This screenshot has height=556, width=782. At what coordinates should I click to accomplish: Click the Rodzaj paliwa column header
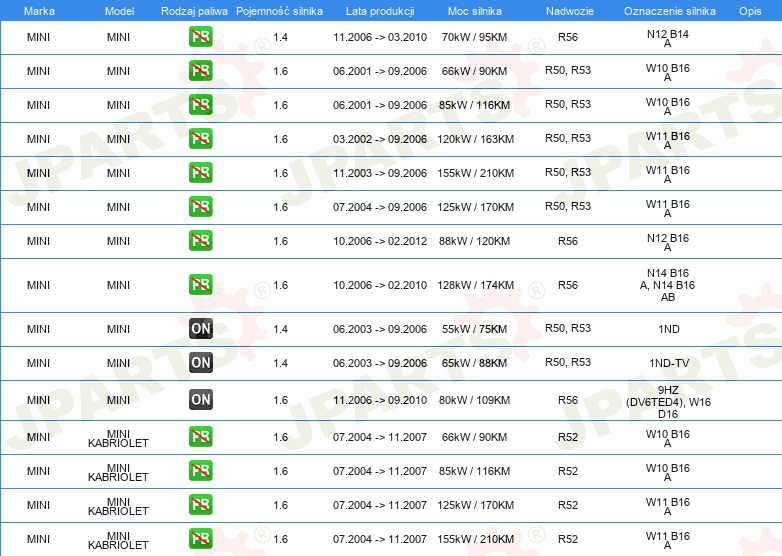pos(194,11)
